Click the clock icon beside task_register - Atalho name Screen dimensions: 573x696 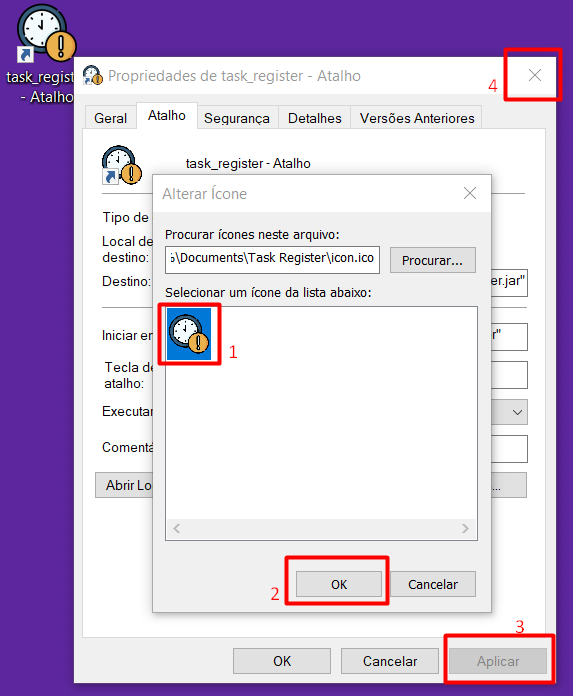tap(122, 165)
